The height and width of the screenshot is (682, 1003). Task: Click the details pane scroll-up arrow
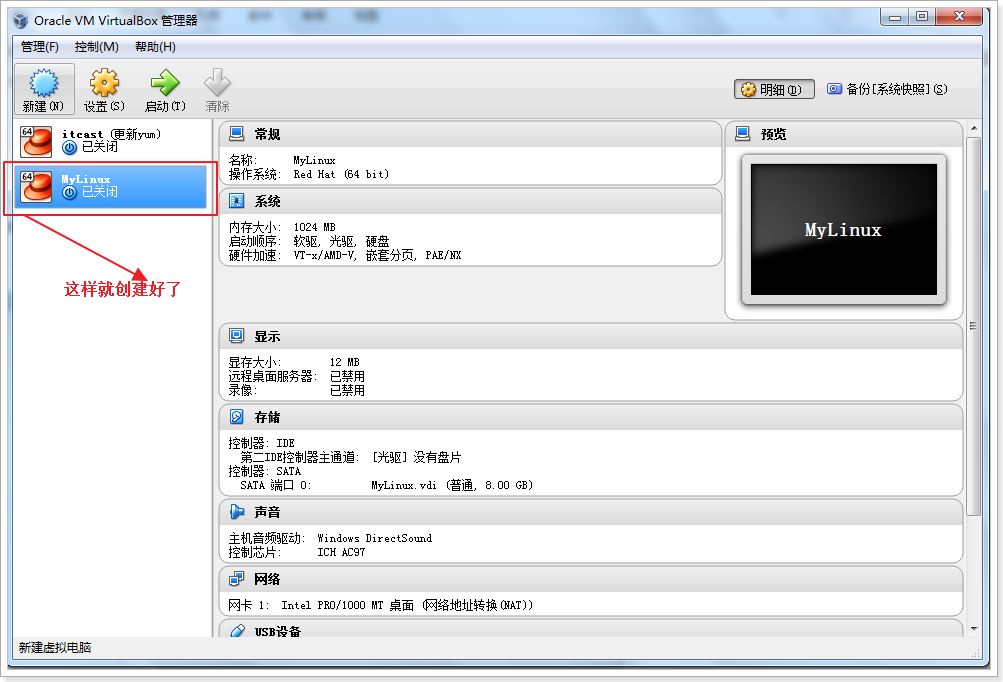(974, 129)
